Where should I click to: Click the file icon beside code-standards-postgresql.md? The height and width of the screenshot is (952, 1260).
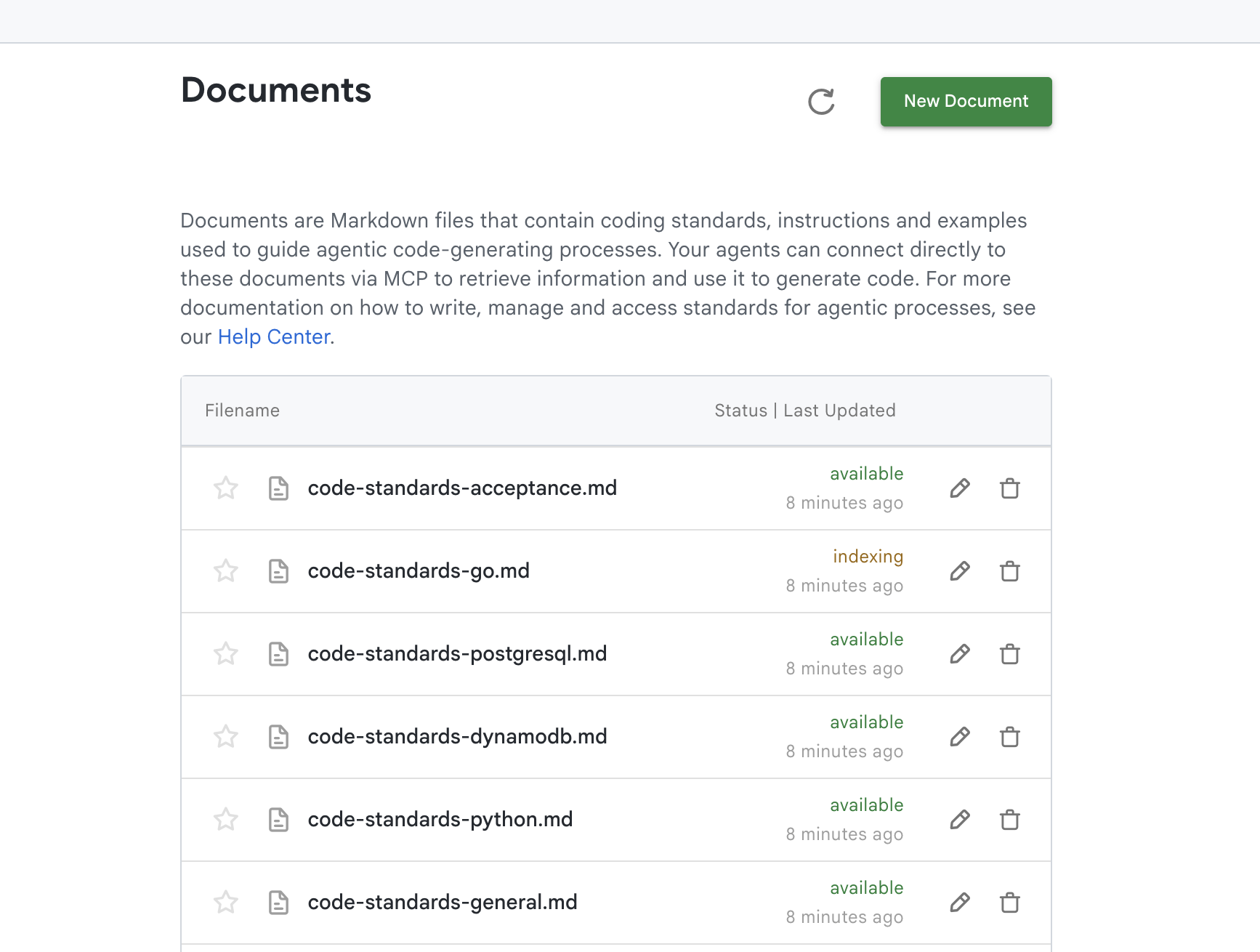click(x=278, y=653)
